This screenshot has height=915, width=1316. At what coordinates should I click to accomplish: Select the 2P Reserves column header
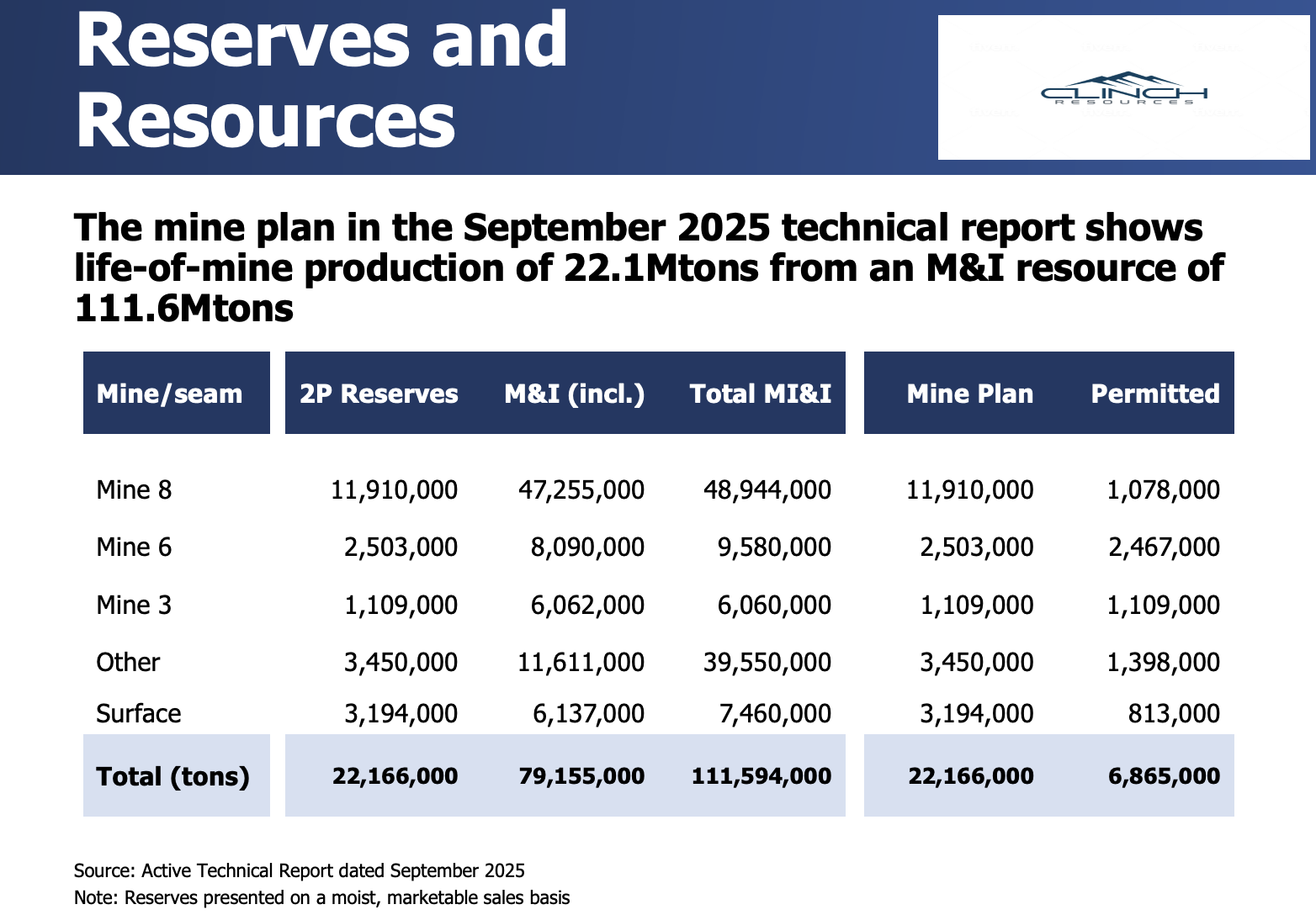379,394
